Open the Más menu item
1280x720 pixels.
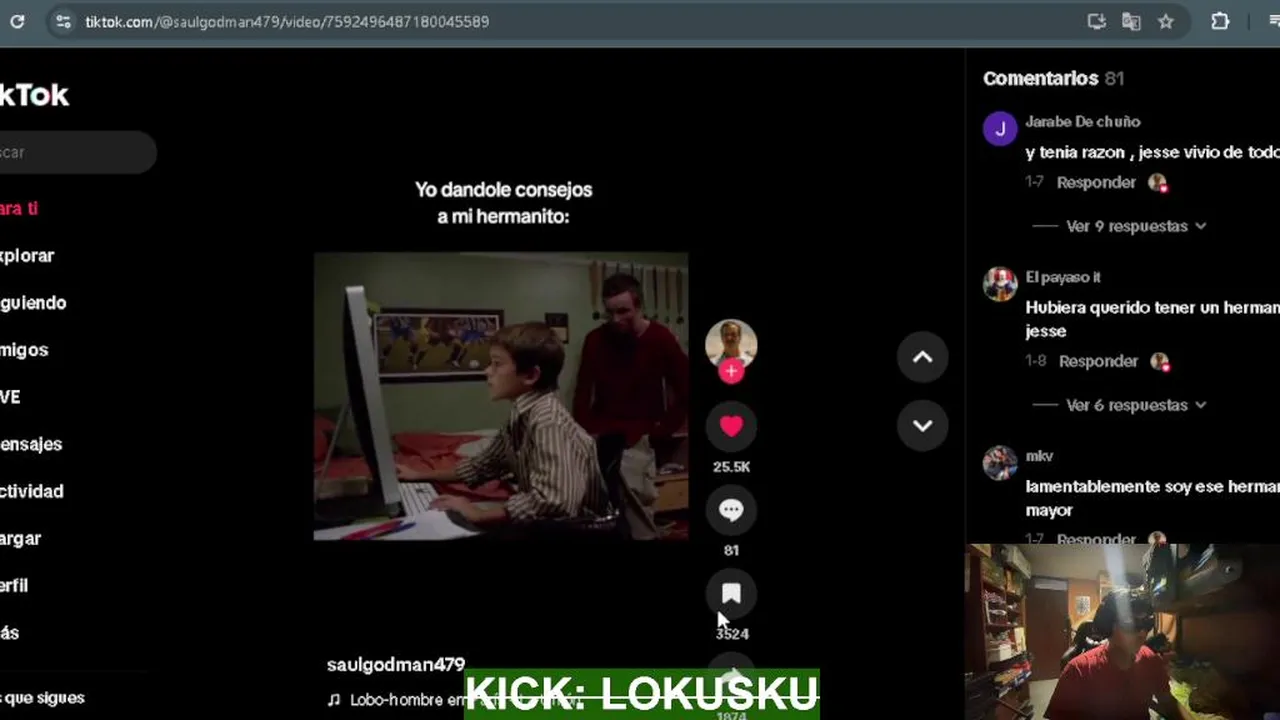click(x=10, y=632)
